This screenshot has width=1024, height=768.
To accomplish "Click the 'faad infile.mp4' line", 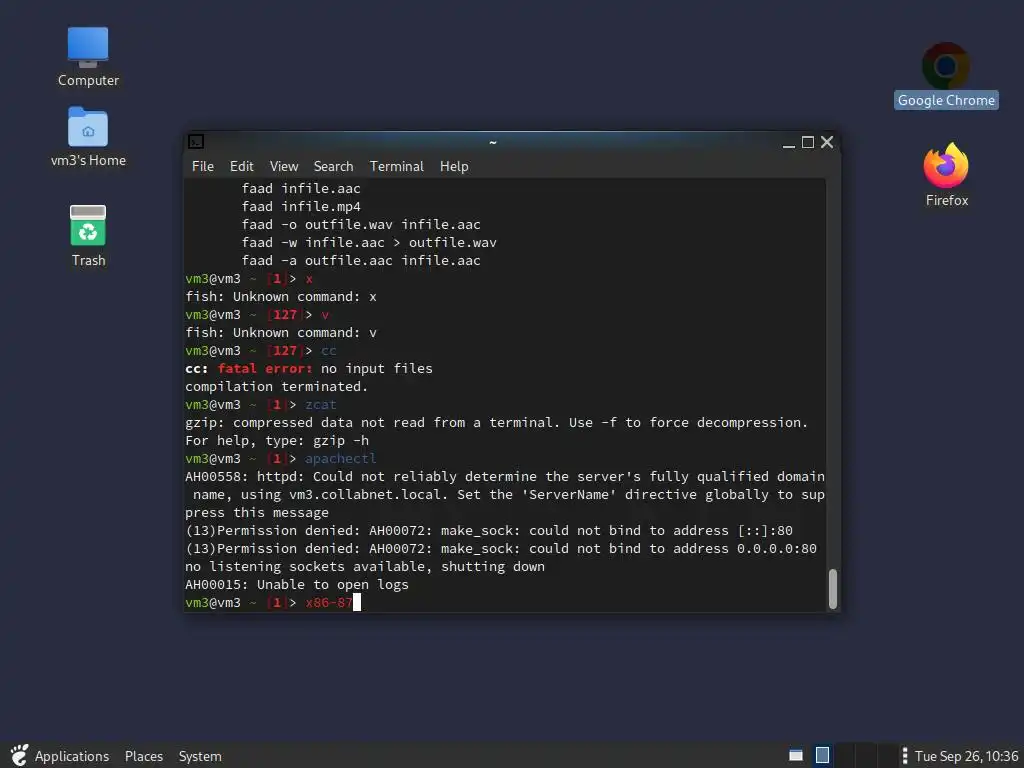I will [x=301, y=206].
